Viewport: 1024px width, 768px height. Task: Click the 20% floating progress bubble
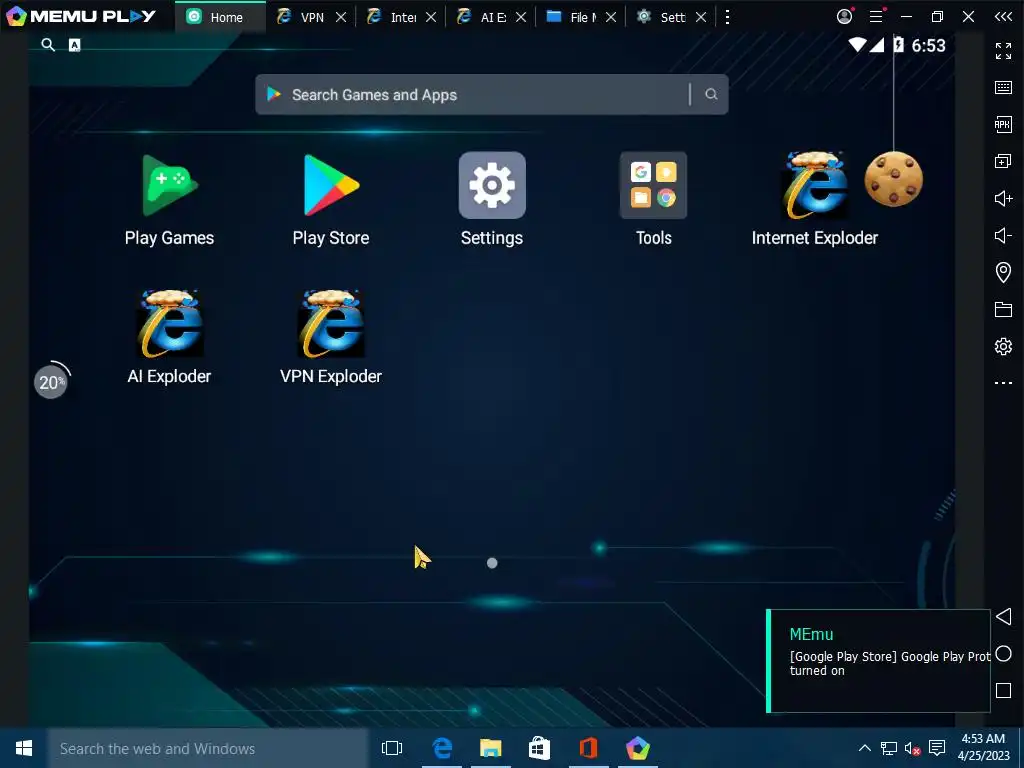click(x=51, y=381)
